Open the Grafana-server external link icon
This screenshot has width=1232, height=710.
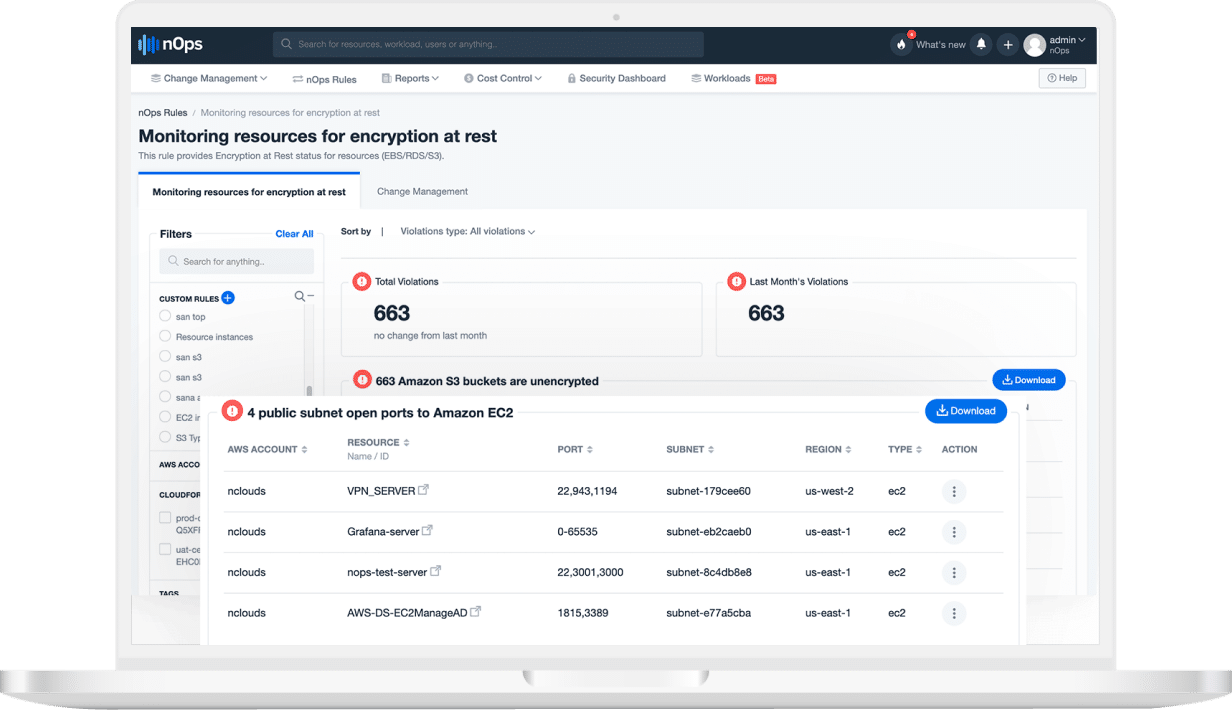[x=428, y=530]
